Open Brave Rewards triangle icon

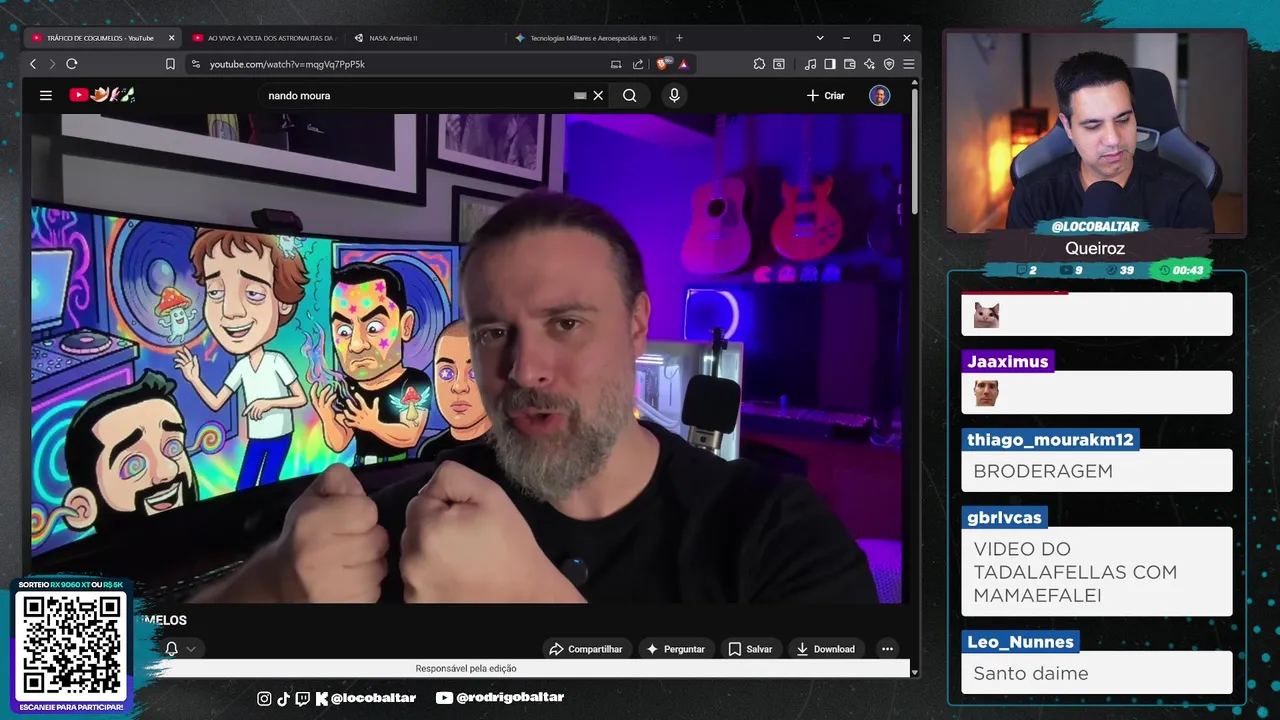[x=683, y=64]
